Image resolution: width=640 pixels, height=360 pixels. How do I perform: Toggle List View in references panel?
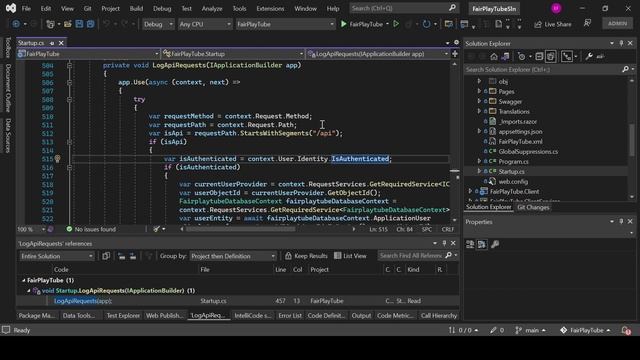pos(350,256)
